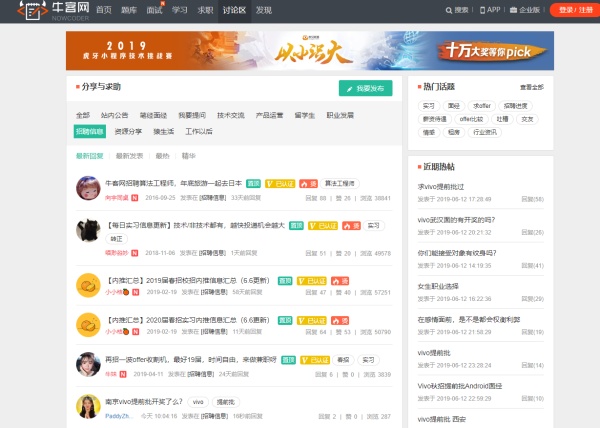Click black cat avatar of 每日实习信息更新 post
Viewport: 600px width, 428px height.
[x=88, y=230]
